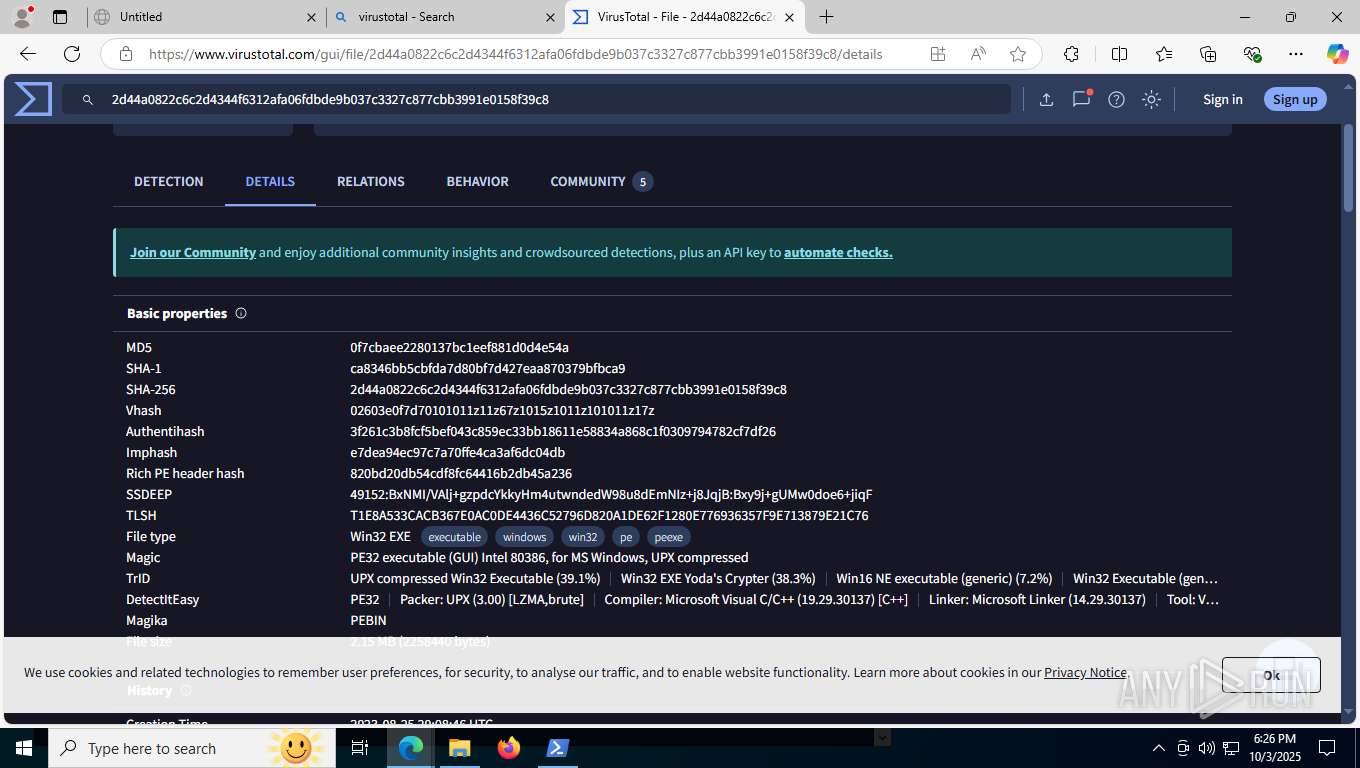Viewport: 1360px width, 768px height.
Task: Select the PEBIN Magika value
Action: [x=368, y=621]
